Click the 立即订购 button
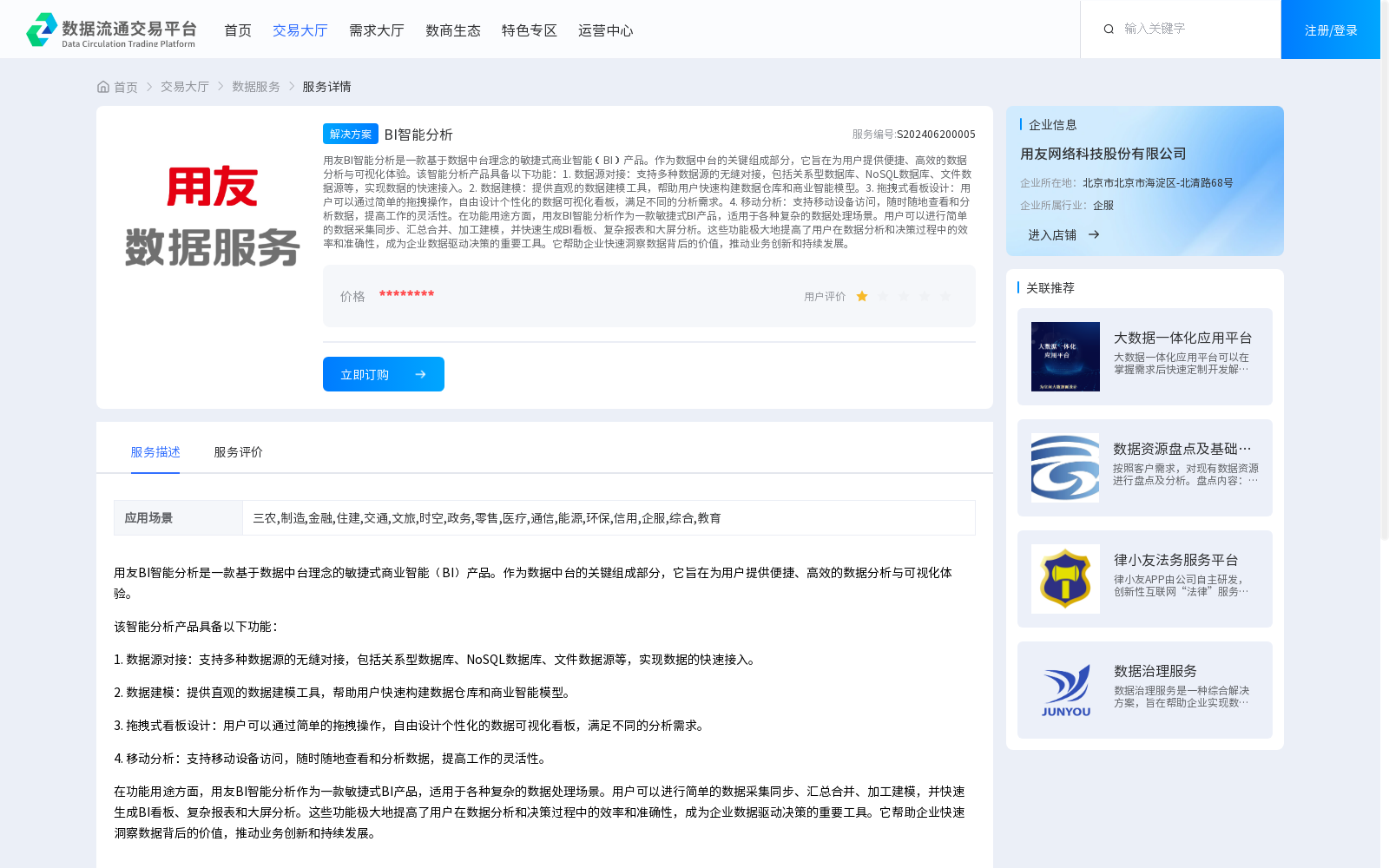 pyautogui.click(x=384, y=374)
